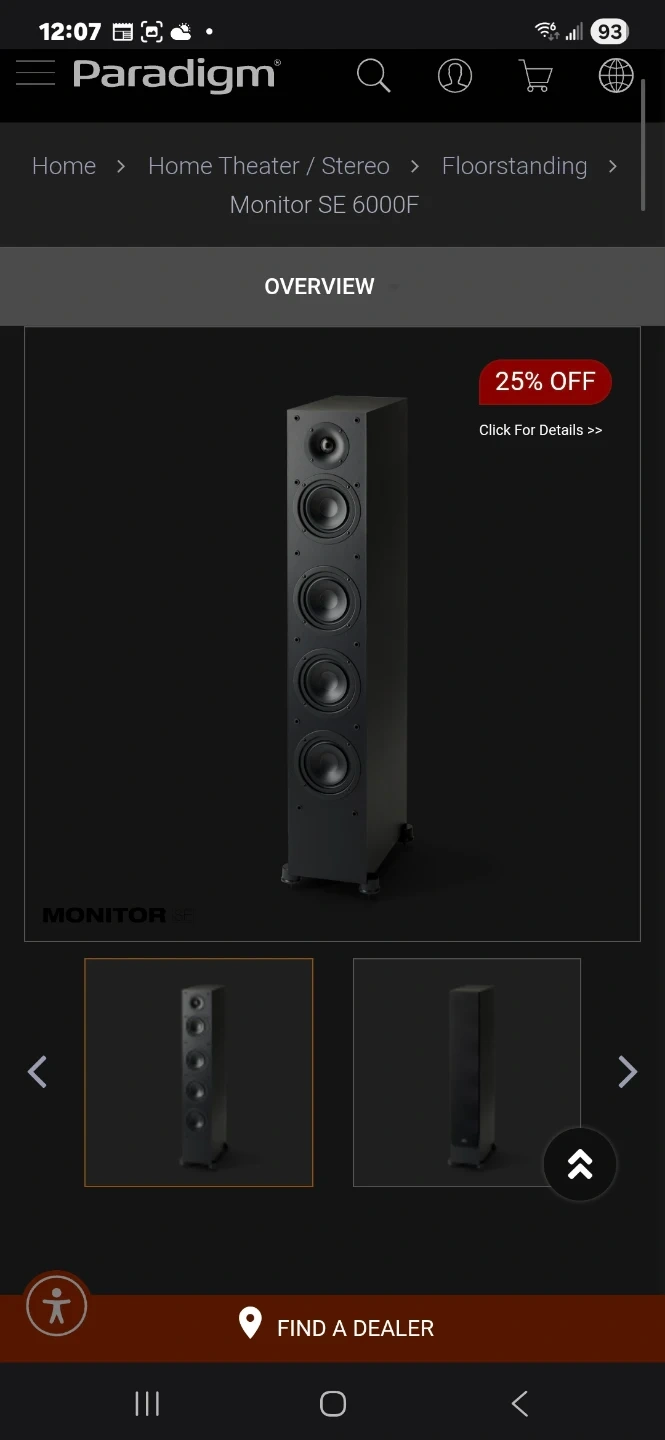View the shopping cart
Screen dimensions: 665x1440
(536, 75)
